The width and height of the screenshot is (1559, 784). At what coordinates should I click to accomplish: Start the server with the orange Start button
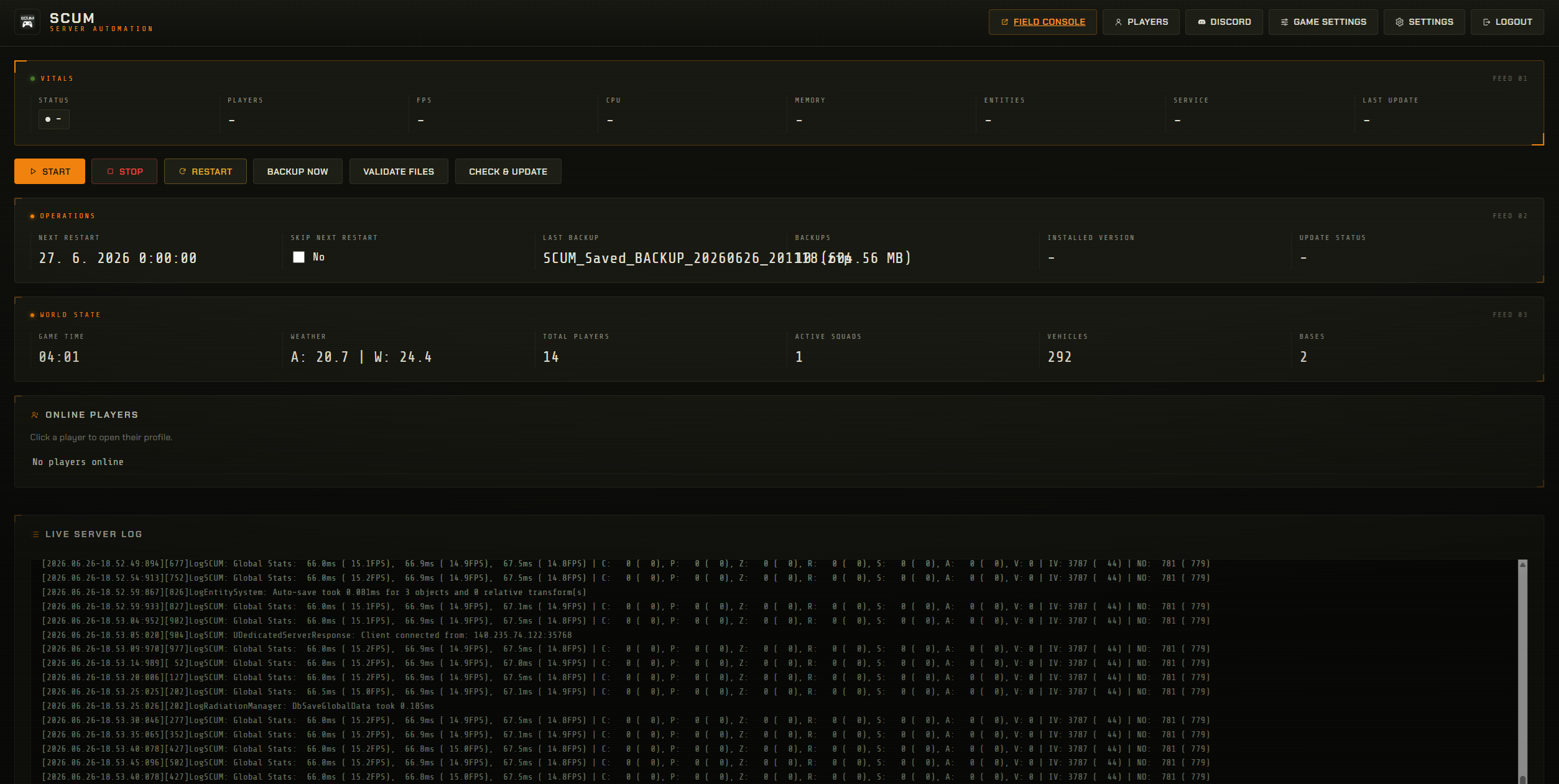coord(50,172)
